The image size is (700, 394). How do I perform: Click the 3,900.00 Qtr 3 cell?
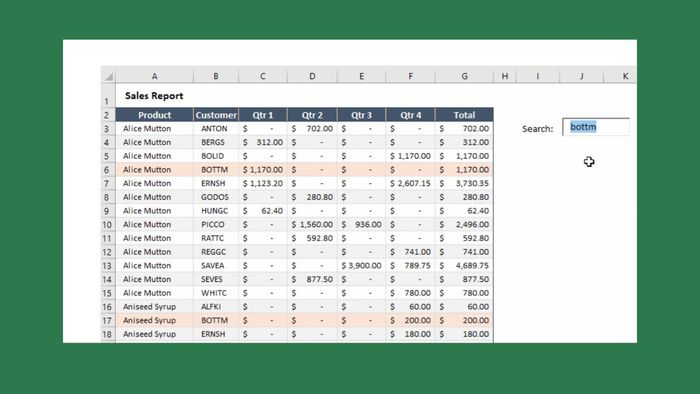coord(361,265)
